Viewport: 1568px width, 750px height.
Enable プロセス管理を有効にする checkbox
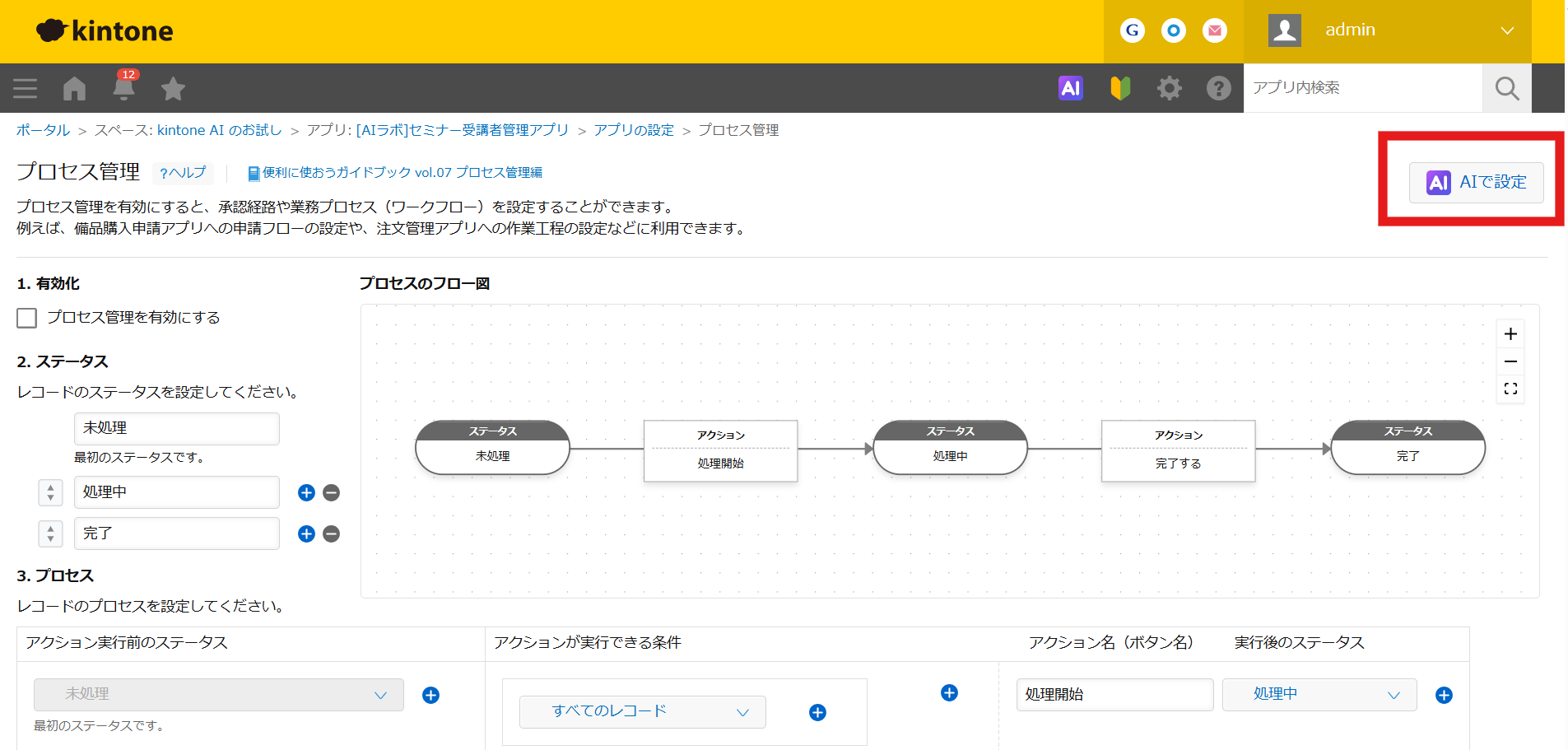point(27,318)
